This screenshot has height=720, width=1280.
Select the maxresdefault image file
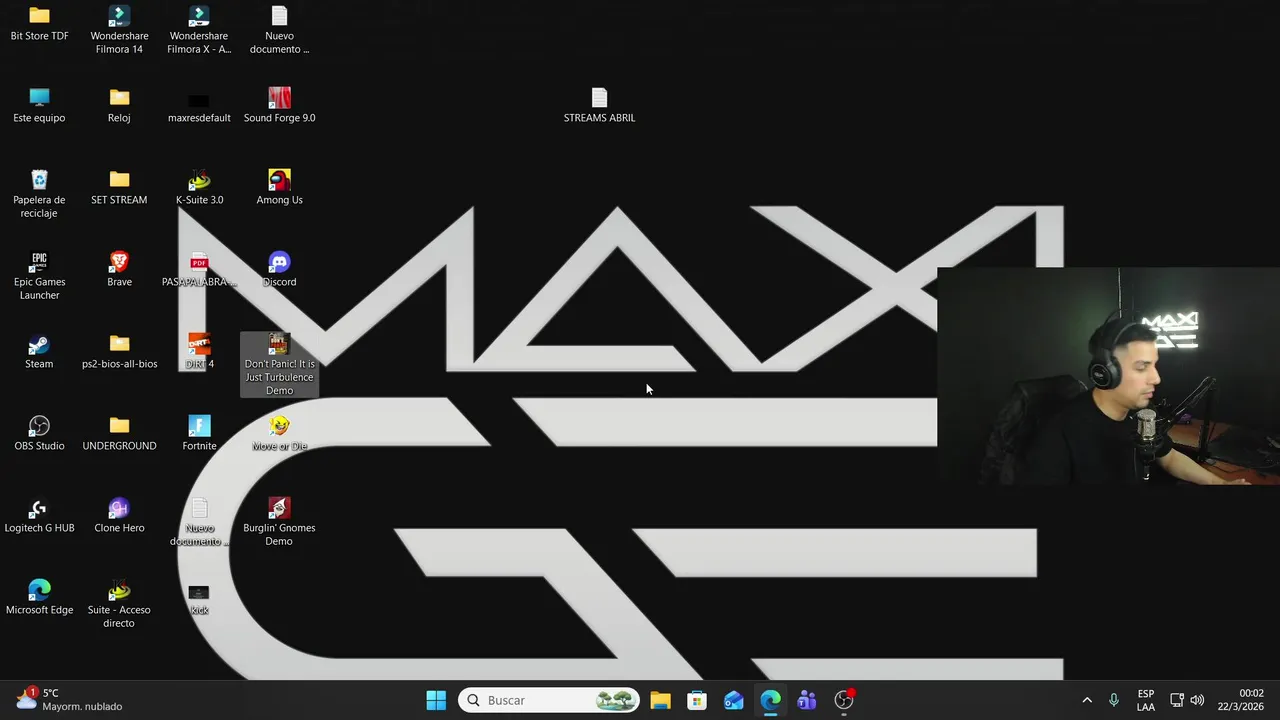pos(199,106)
